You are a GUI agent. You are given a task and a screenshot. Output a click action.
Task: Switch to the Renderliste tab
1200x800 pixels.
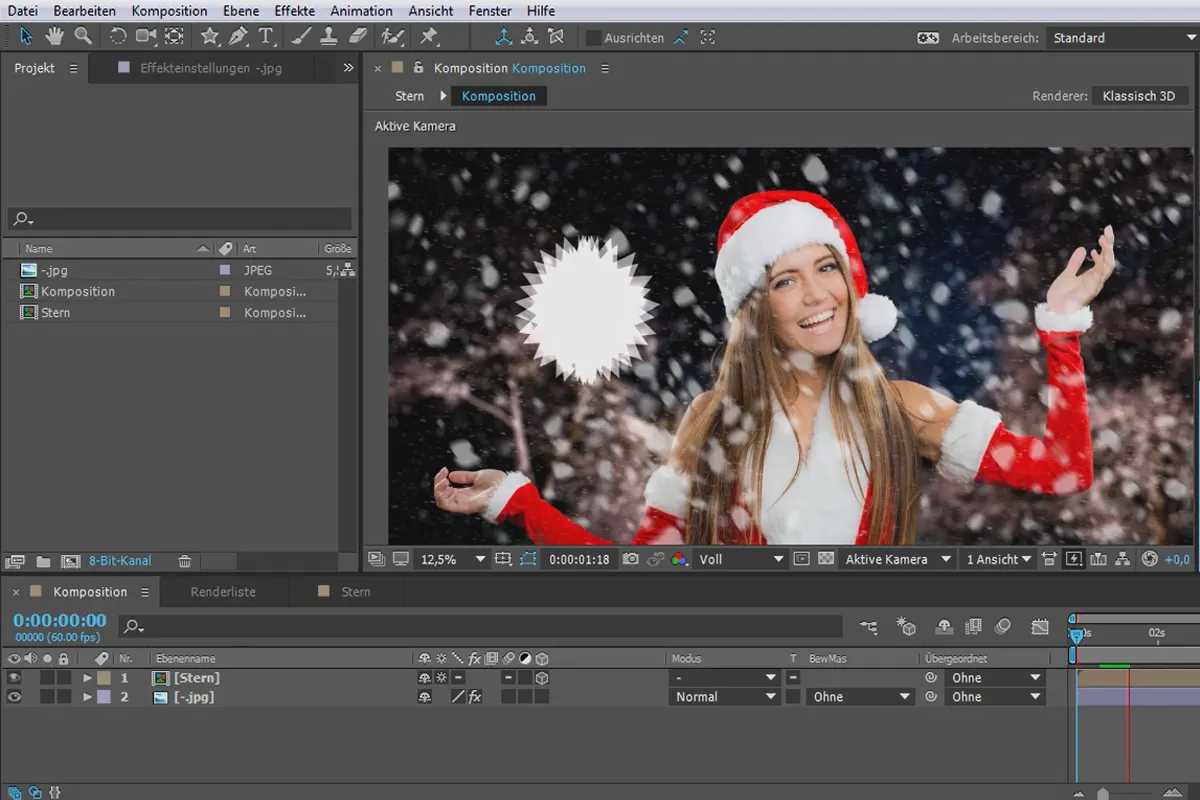(223, 592)
